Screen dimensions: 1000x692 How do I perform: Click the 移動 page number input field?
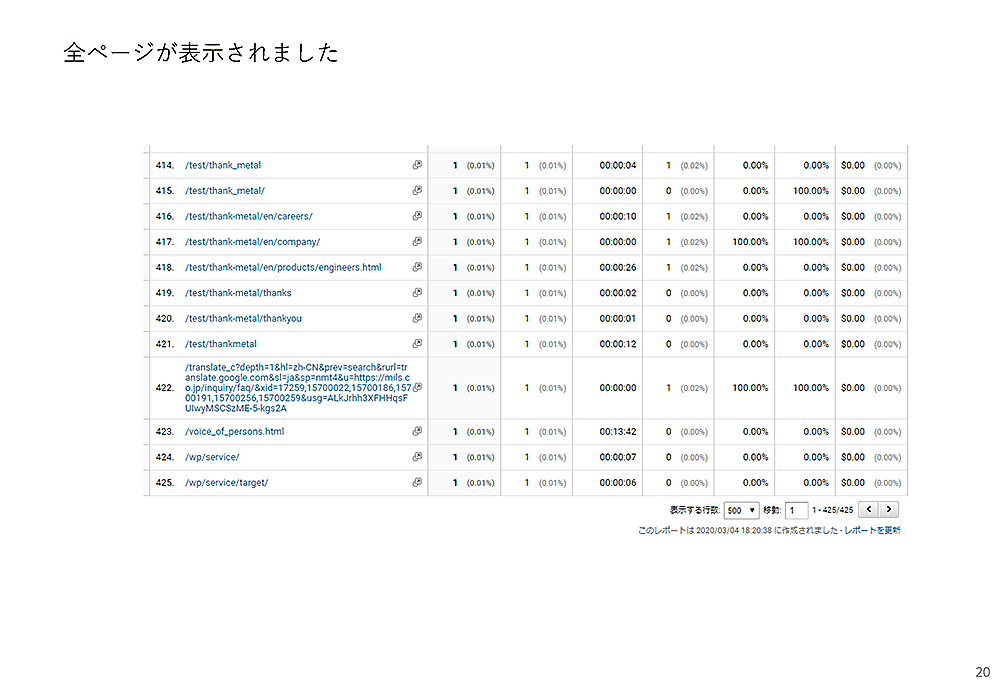(796, 510)
